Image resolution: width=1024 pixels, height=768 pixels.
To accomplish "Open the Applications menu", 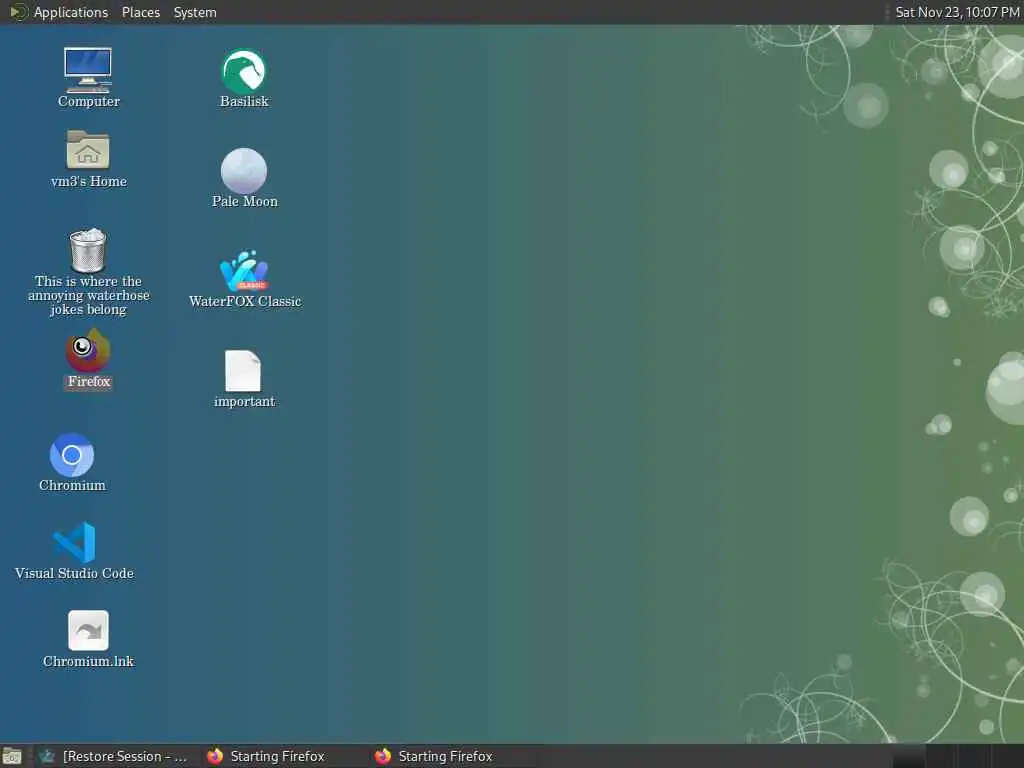I will pyautogui.click(x=71, y=12).
